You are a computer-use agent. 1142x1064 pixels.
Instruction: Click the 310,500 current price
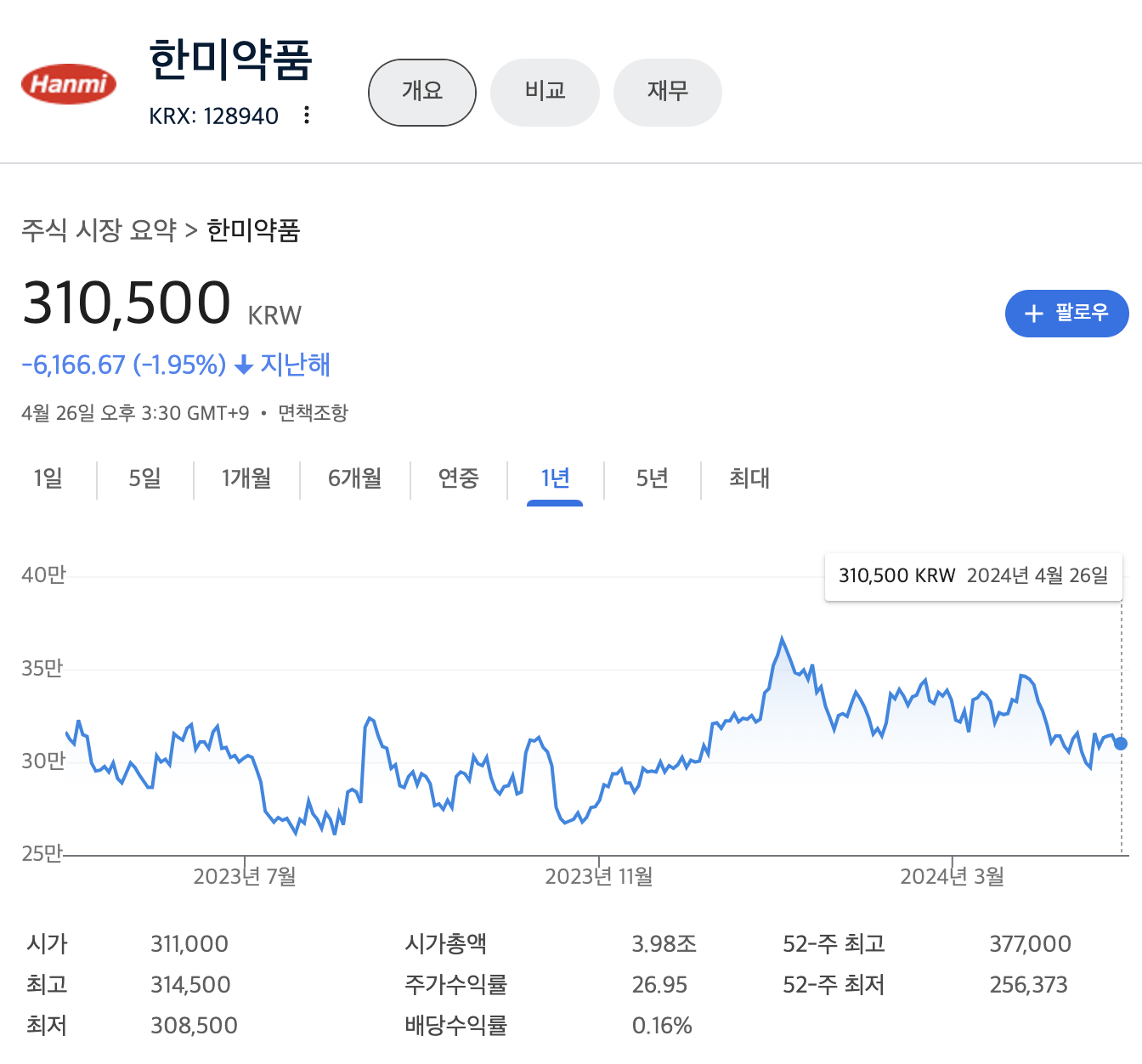pyautogui.click(x=127, y=303)
